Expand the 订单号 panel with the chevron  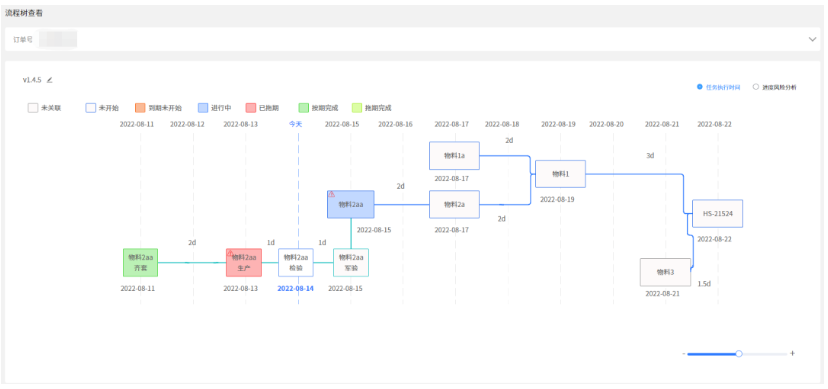click(x=812, y=39)
